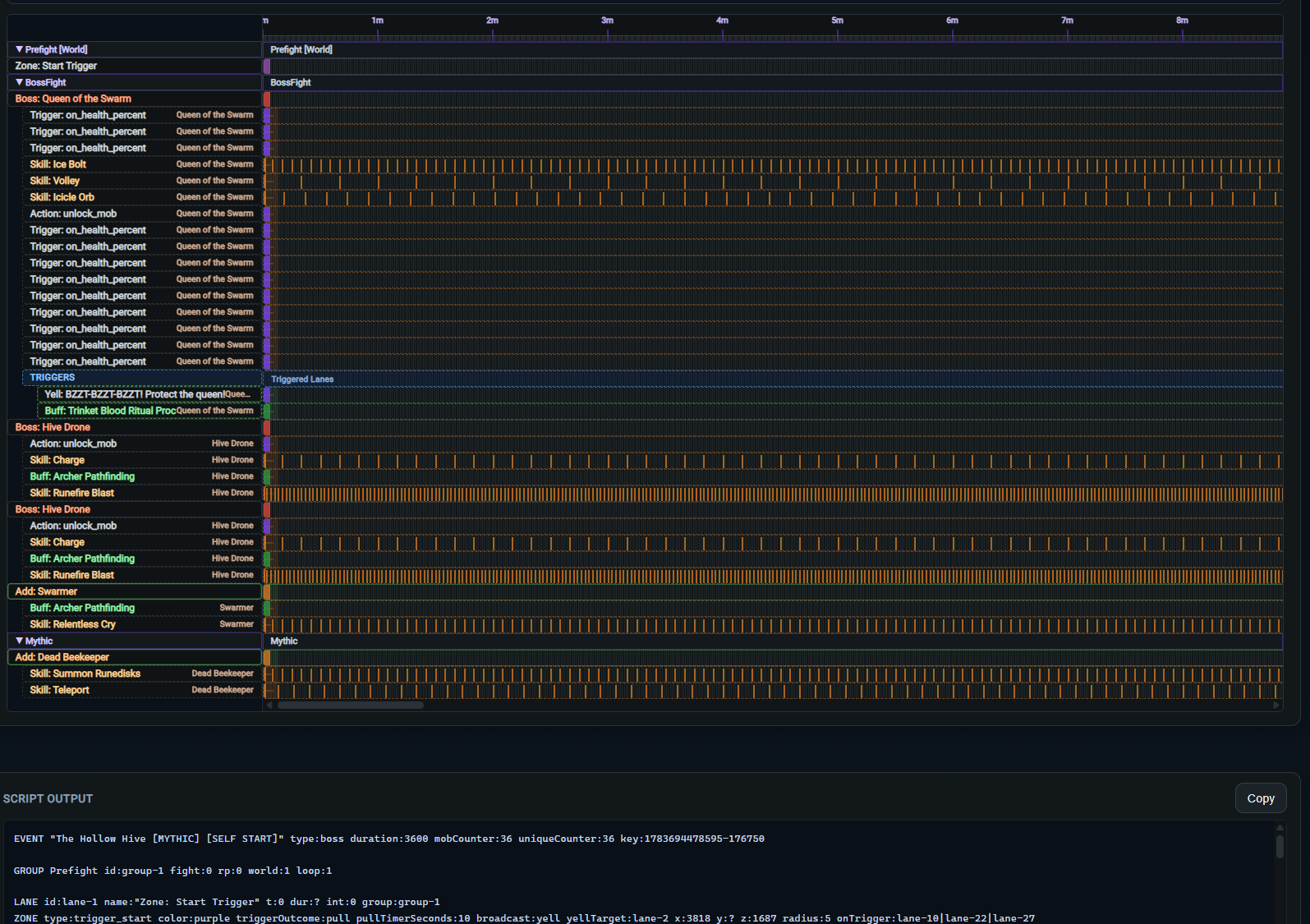The height and width of the screenshot is (924, 1310).
Task: Click the Mythic group bar in timeline
Action: 773,641
